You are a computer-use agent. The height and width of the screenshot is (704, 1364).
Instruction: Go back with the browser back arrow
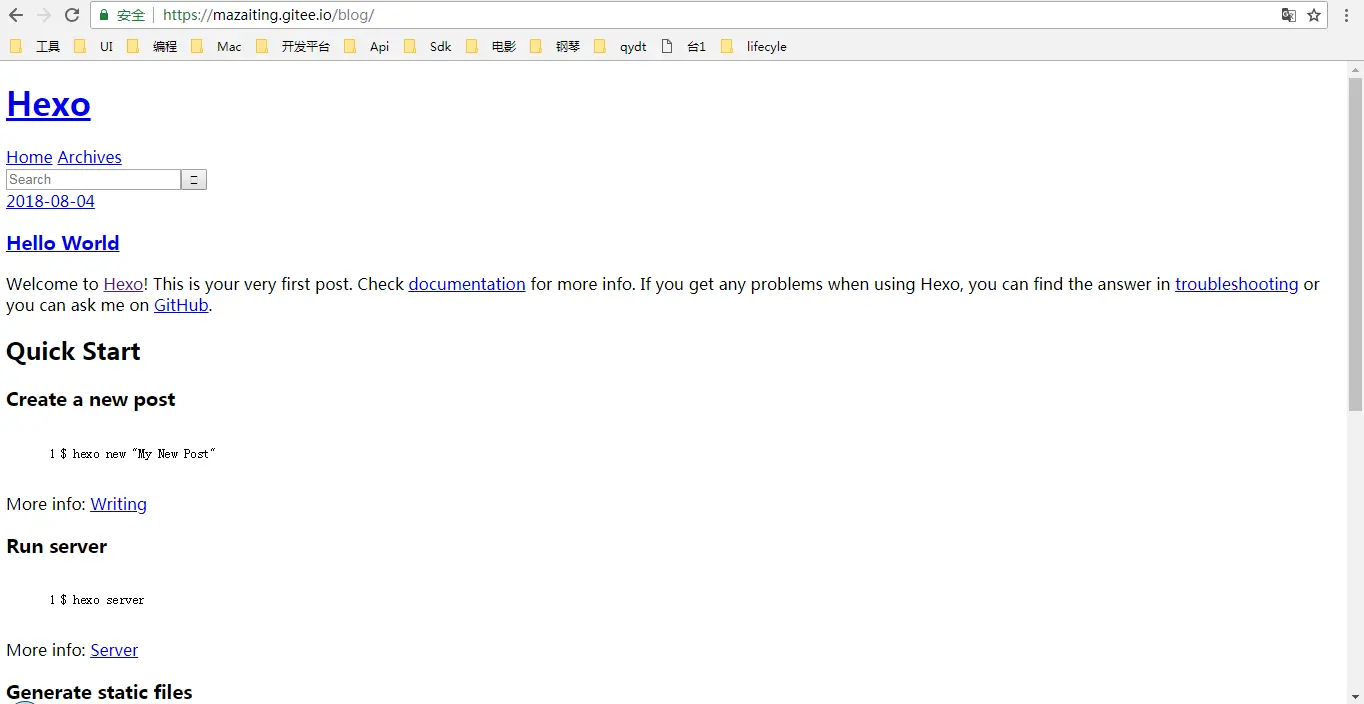pos(16,15)
